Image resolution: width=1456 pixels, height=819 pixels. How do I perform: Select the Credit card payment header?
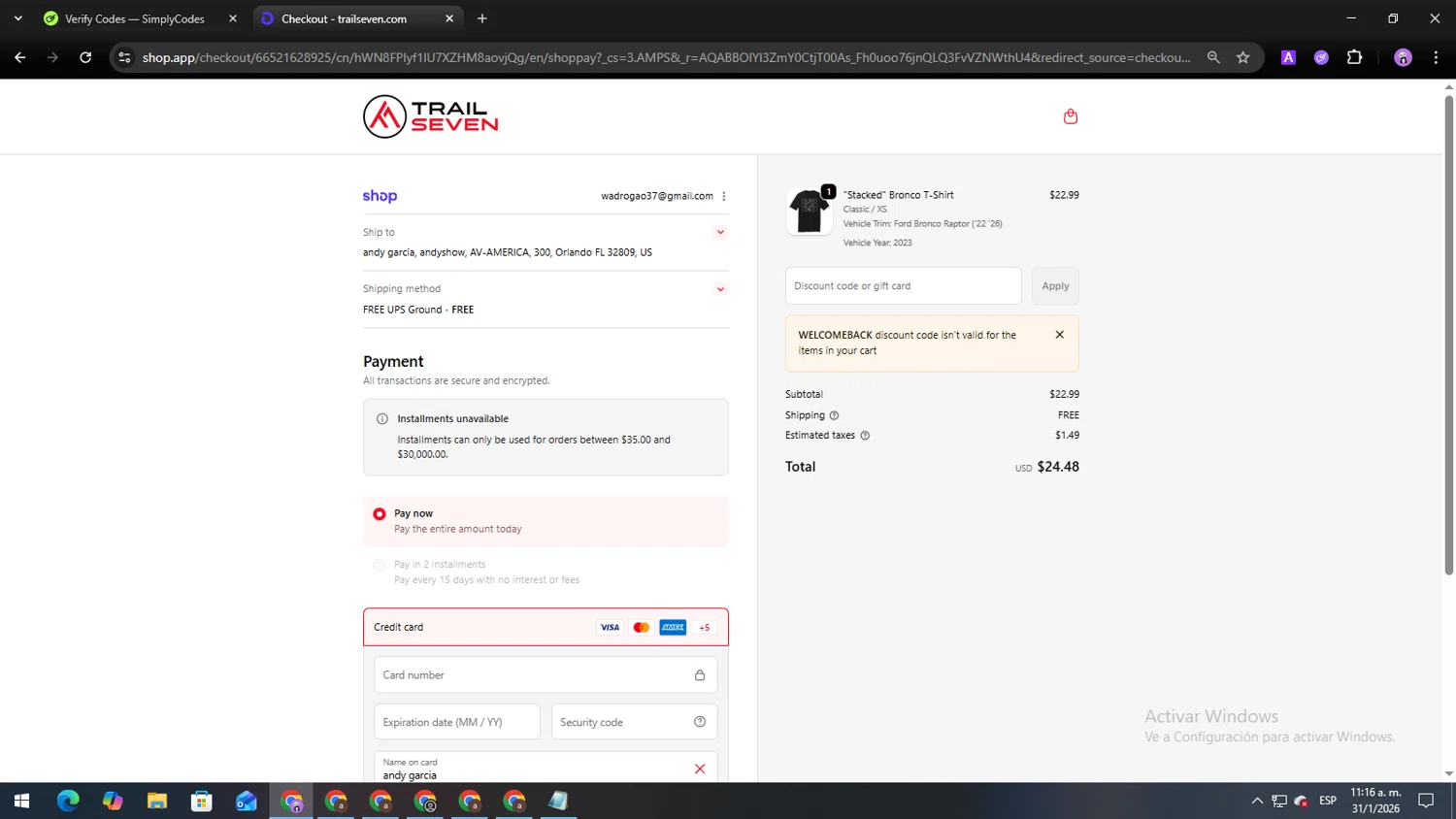click(546, 627)
